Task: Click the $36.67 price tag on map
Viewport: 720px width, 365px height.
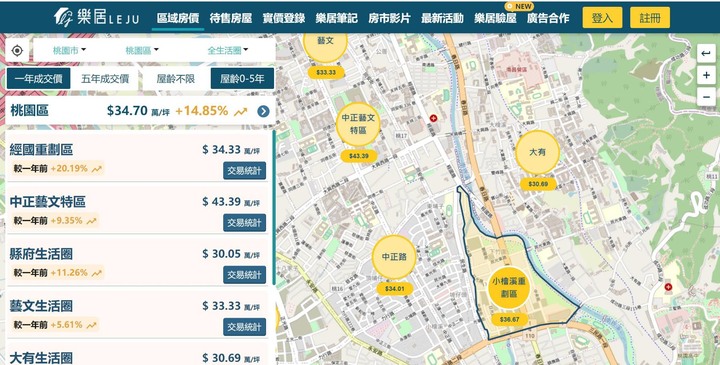Action: pos(509,320)
